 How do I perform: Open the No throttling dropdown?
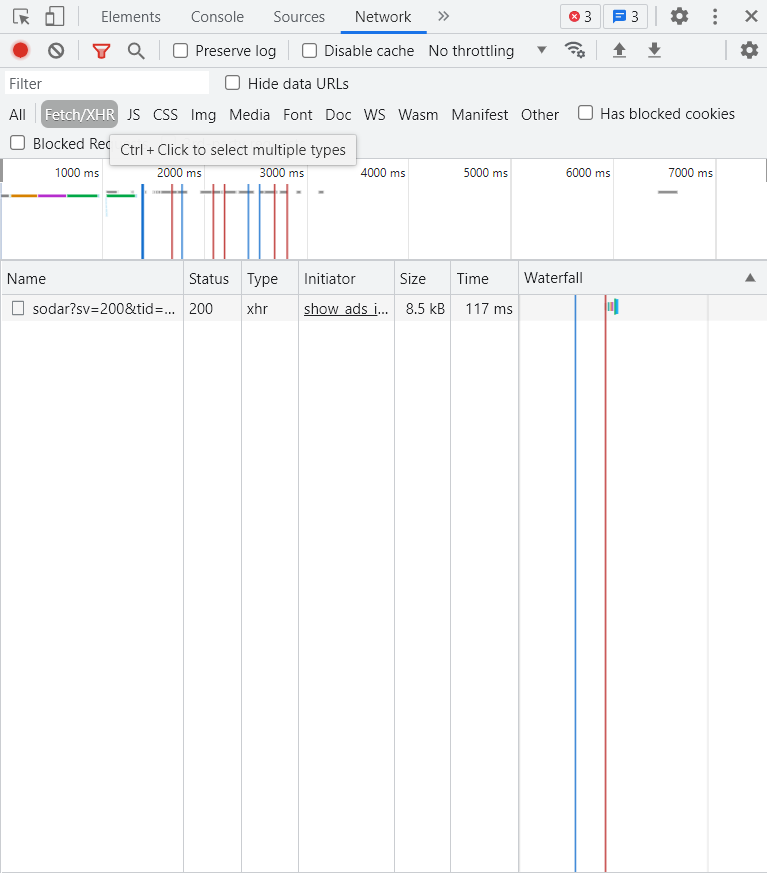point(487,51)
